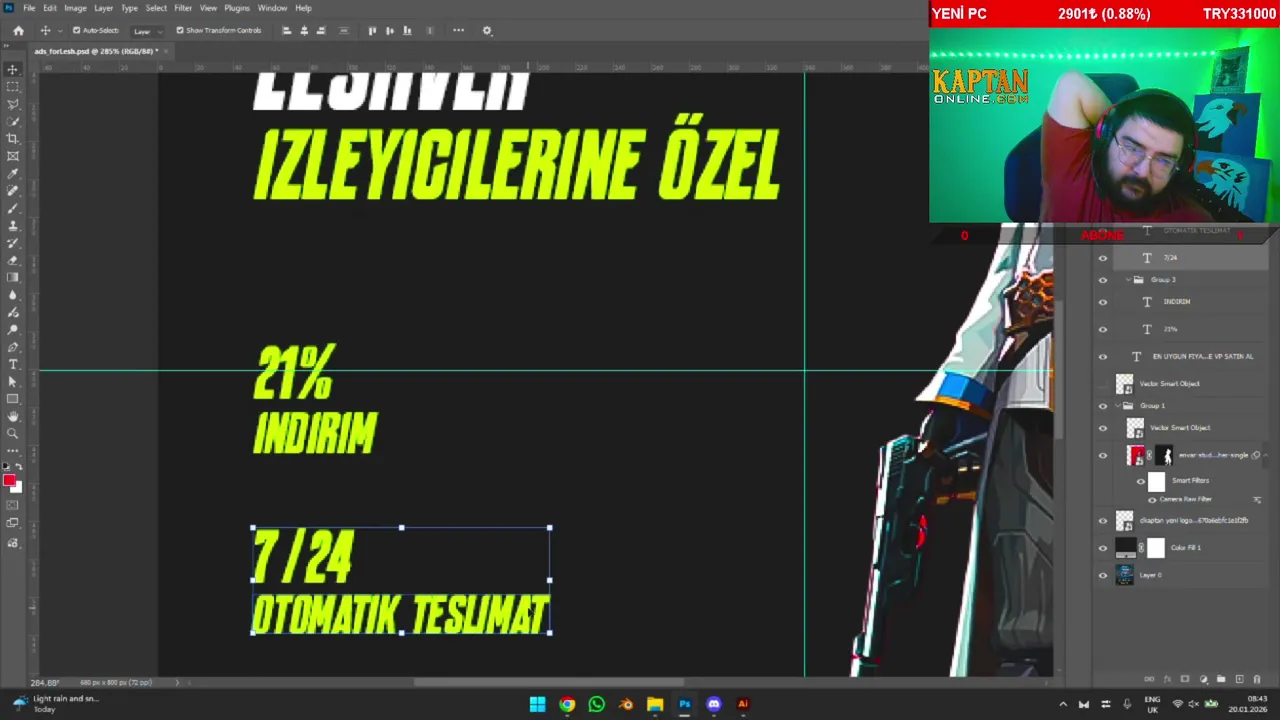Select the Horizontal Type tool
The width and height of the screenshot is (1280, 720).
[x=13, y=364]
